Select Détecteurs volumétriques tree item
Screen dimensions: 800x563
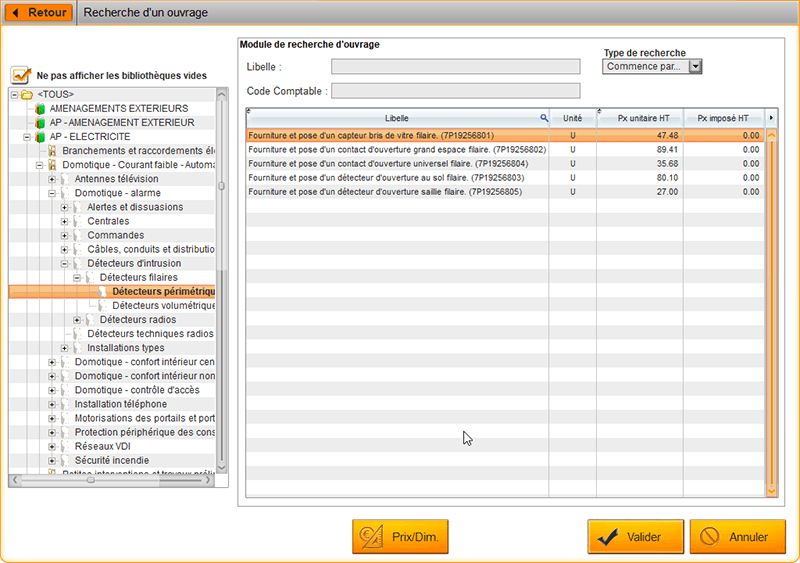tap(163, 305)
